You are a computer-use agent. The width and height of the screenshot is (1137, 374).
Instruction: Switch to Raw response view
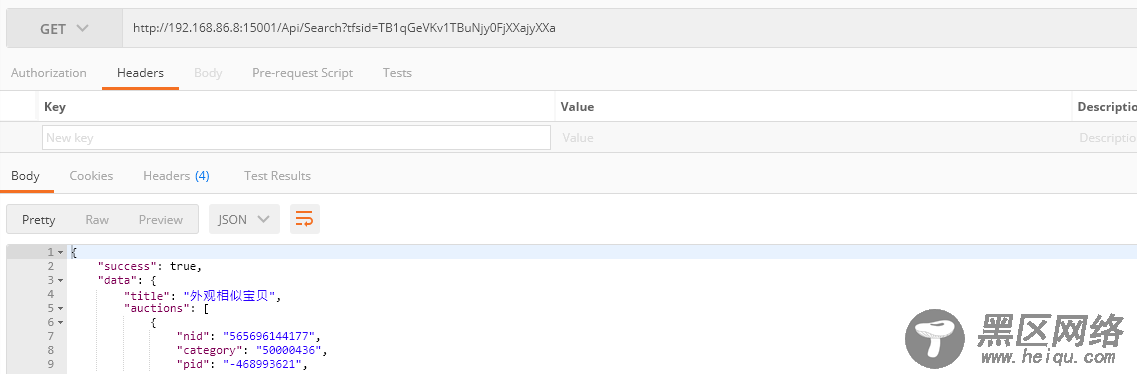(x=97, y=220)
